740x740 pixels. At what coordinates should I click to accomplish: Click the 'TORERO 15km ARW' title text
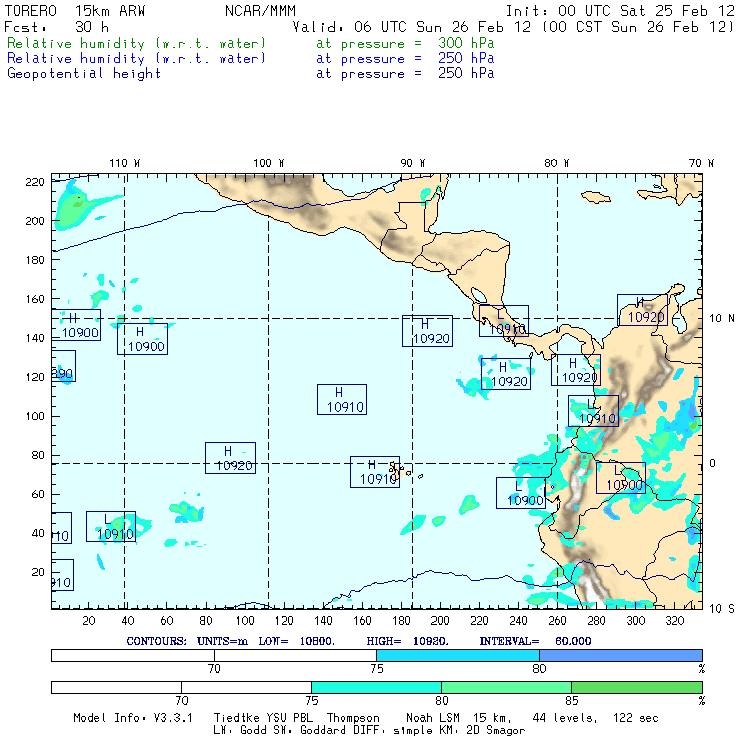(x=75, y=10)
